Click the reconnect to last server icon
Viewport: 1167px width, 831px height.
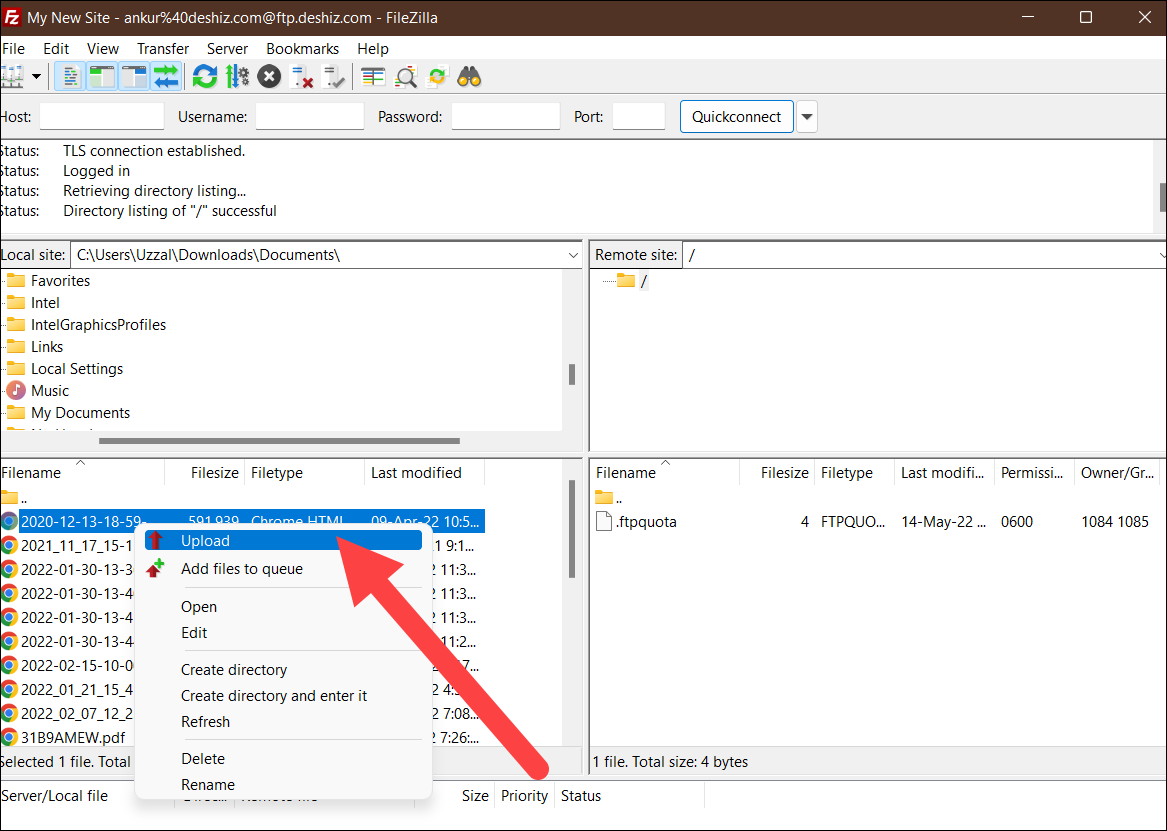333,77
